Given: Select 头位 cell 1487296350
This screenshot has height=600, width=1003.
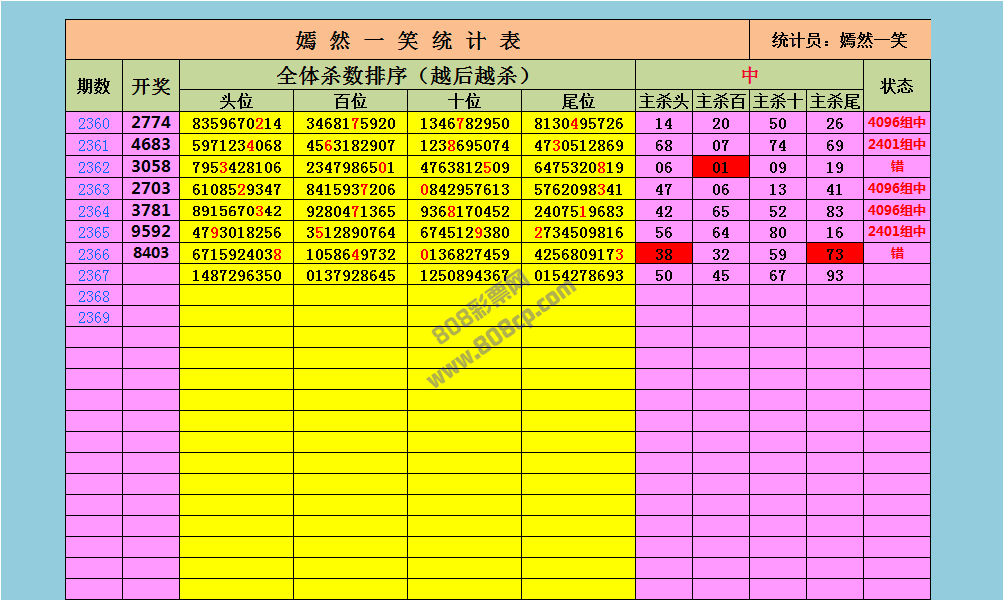Looking at the screenshot, I should (236, 275).
